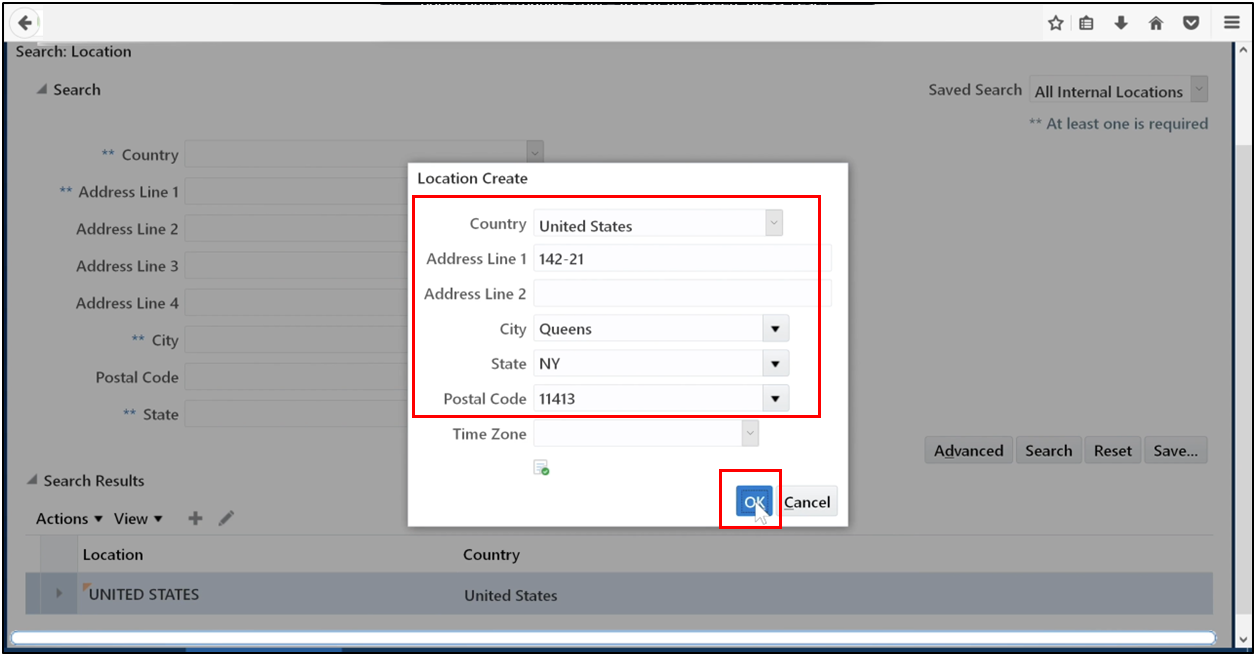Open the browser hamburger menu
This screenshot has height=656, width=1256.
[1231, 22]
